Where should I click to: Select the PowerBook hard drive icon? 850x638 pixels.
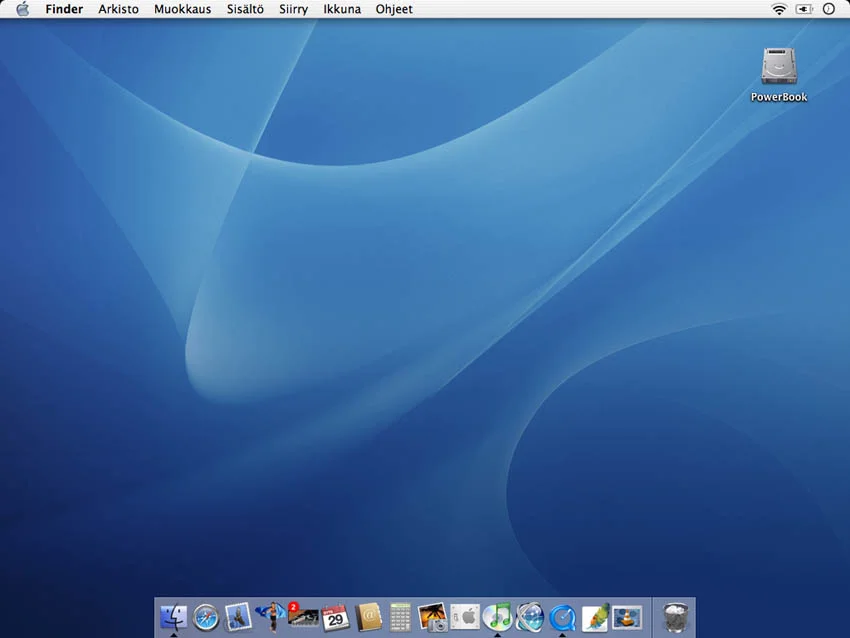point(778,67)
